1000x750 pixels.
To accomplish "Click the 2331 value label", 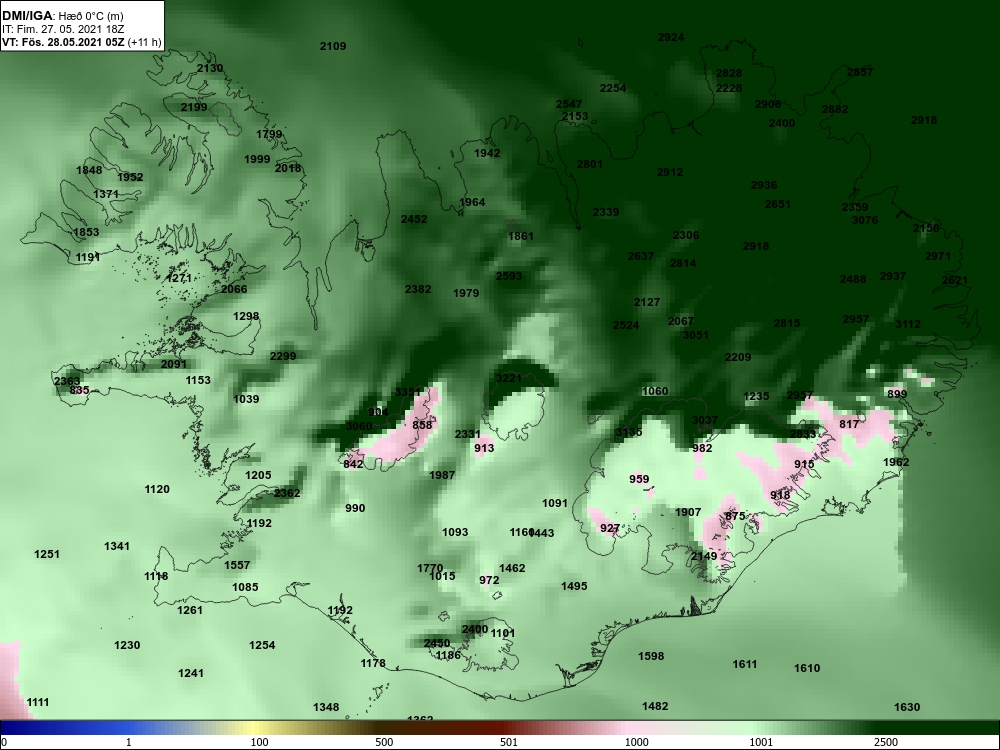I will coord(467,434).
